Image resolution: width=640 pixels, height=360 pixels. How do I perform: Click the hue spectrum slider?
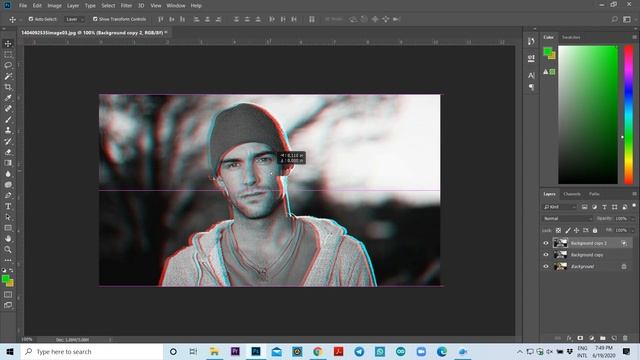coord(629,115)
